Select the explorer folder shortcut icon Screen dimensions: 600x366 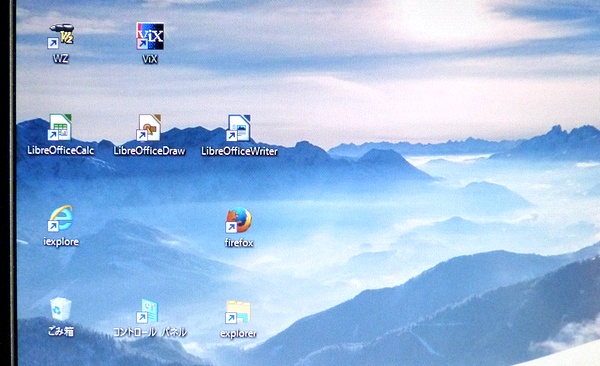(238, 312)
